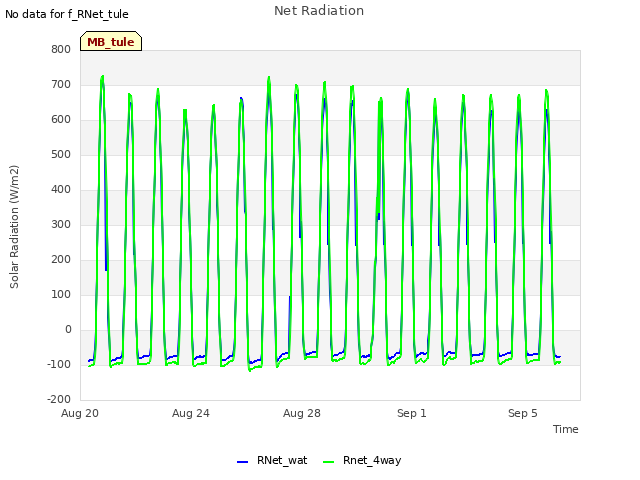
Task: Click the 200 y-axis tick label
Action: click(x=61, y=260)
